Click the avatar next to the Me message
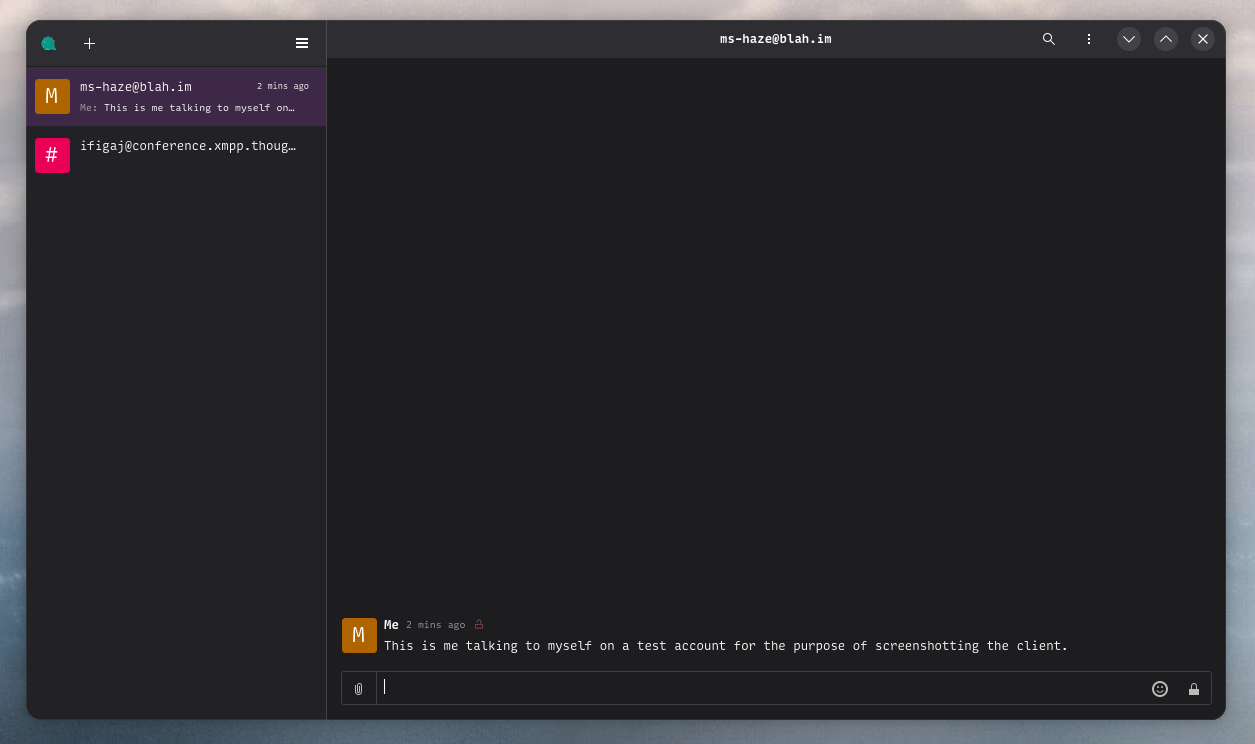Viewport: 1255px width, 744px height. pos(359,635)
